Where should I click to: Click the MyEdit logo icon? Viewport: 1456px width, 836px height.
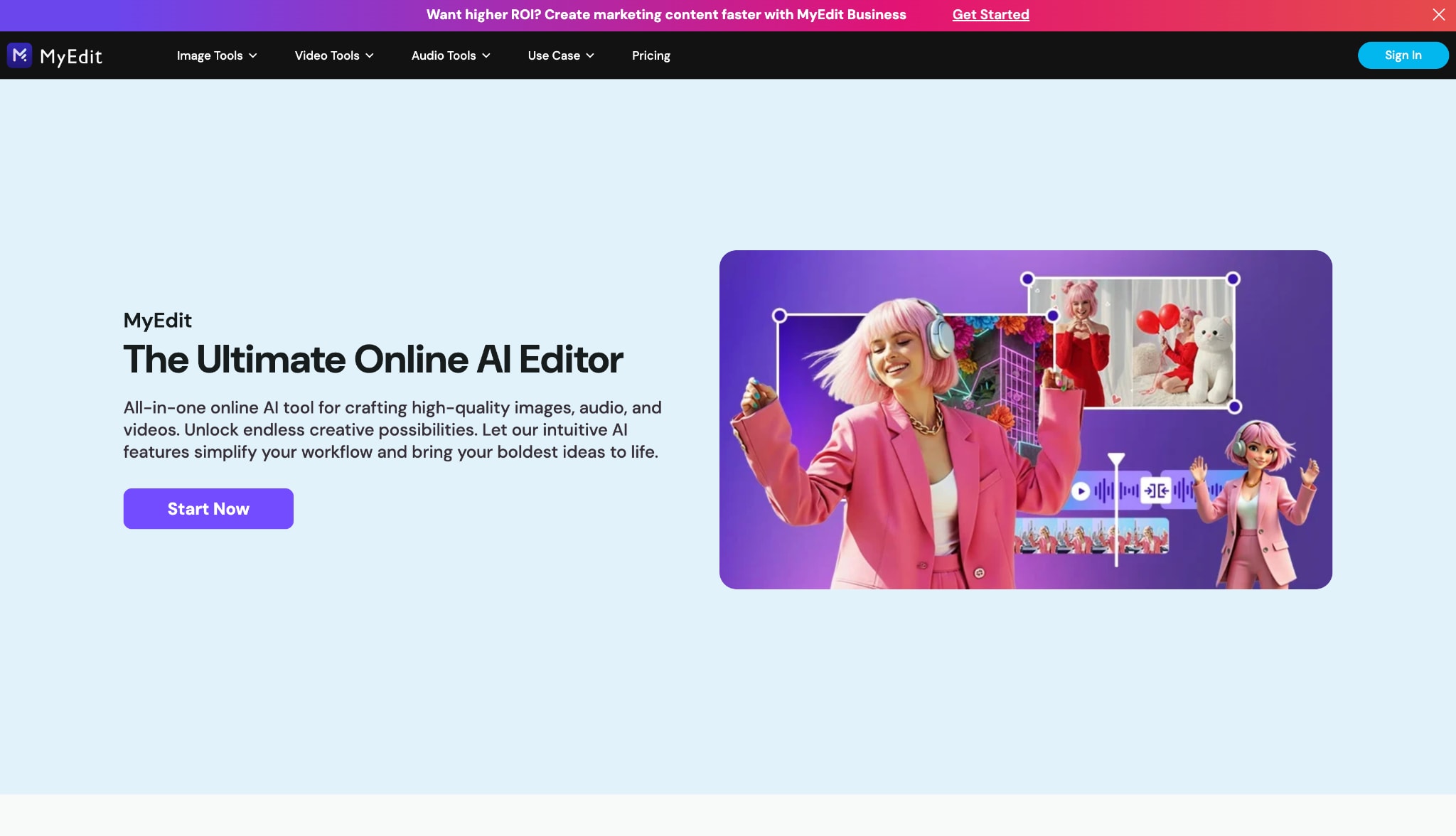click(x=19, y=55)
